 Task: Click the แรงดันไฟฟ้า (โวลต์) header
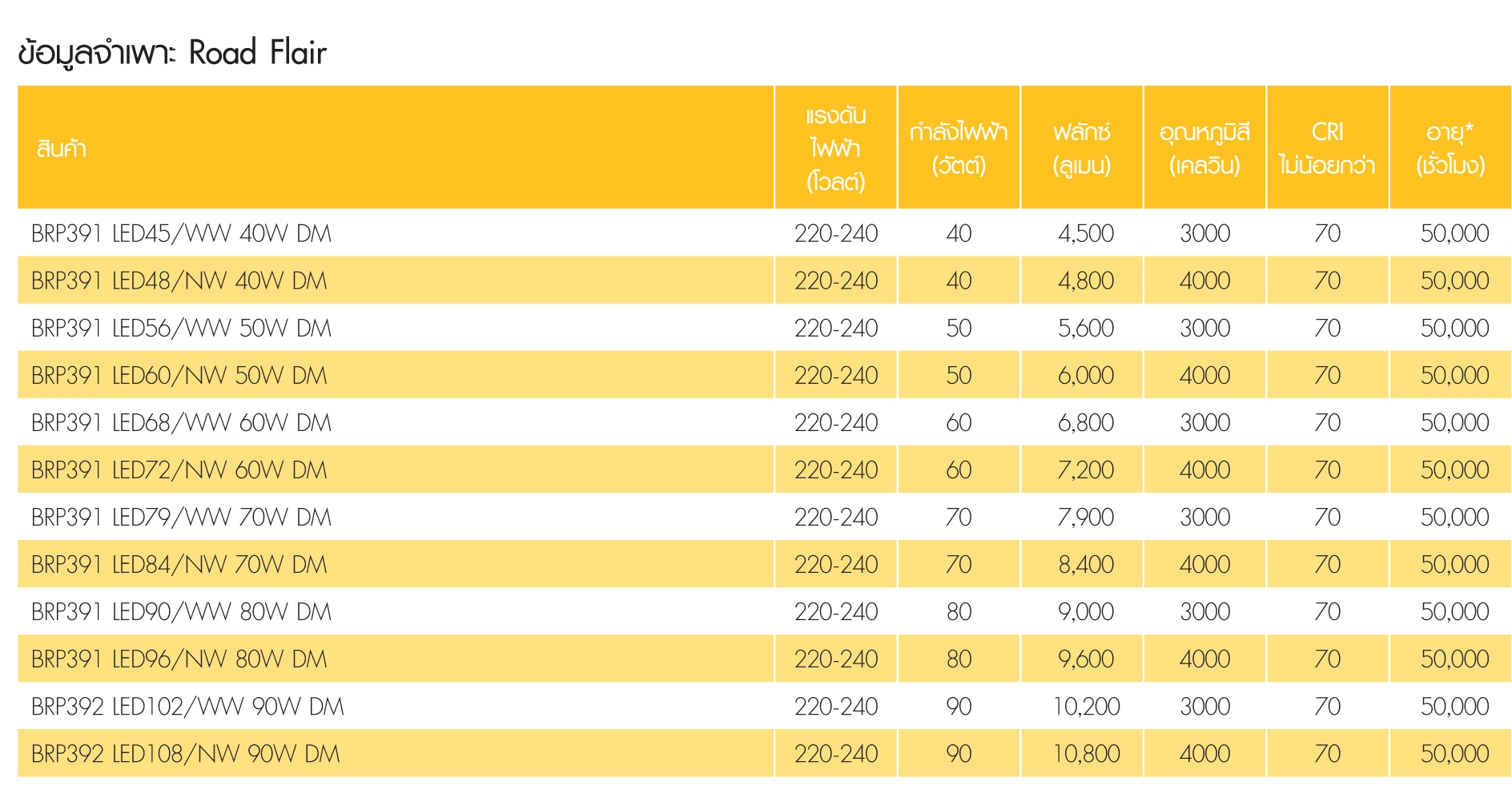(x=835, y=149)
